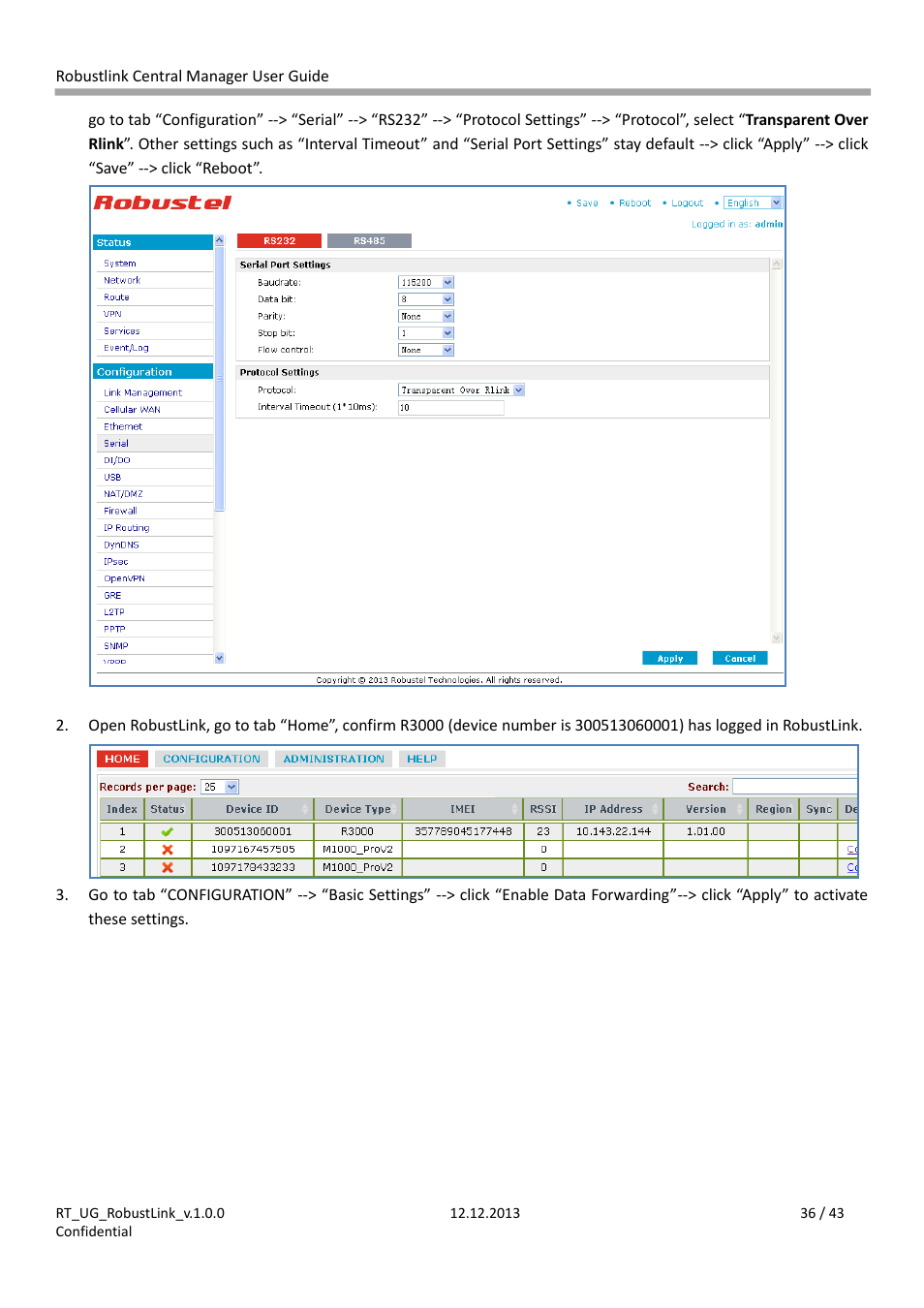
Task: Open DynDNS configuration
Action: [x=121, y=545]
